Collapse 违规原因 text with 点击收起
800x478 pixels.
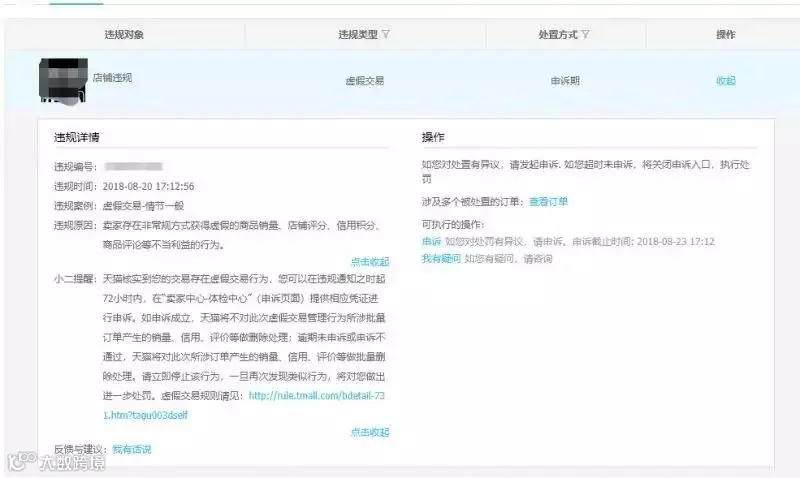point(370,262)
